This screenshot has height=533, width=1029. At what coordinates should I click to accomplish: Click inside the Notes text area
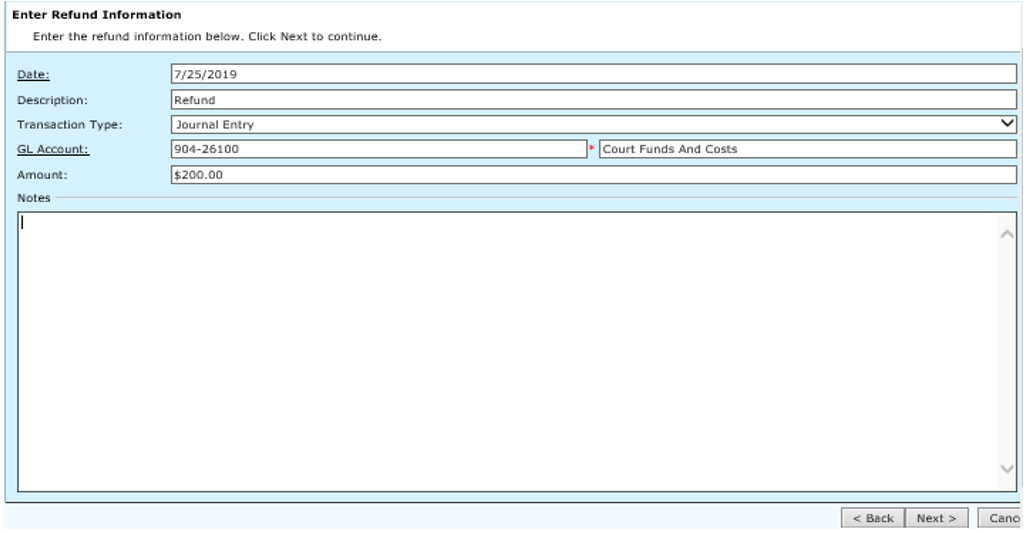[508, 351]
